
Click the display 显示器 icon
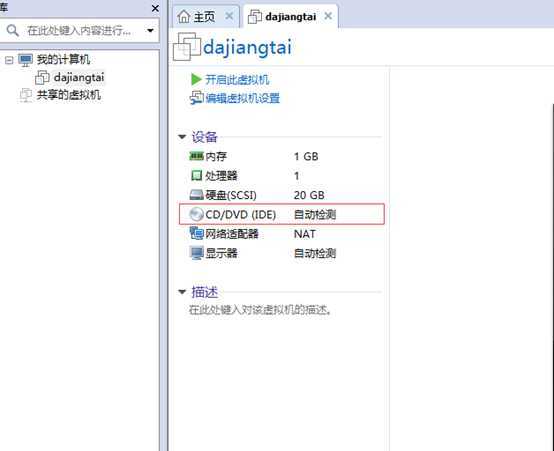point(196,253)
